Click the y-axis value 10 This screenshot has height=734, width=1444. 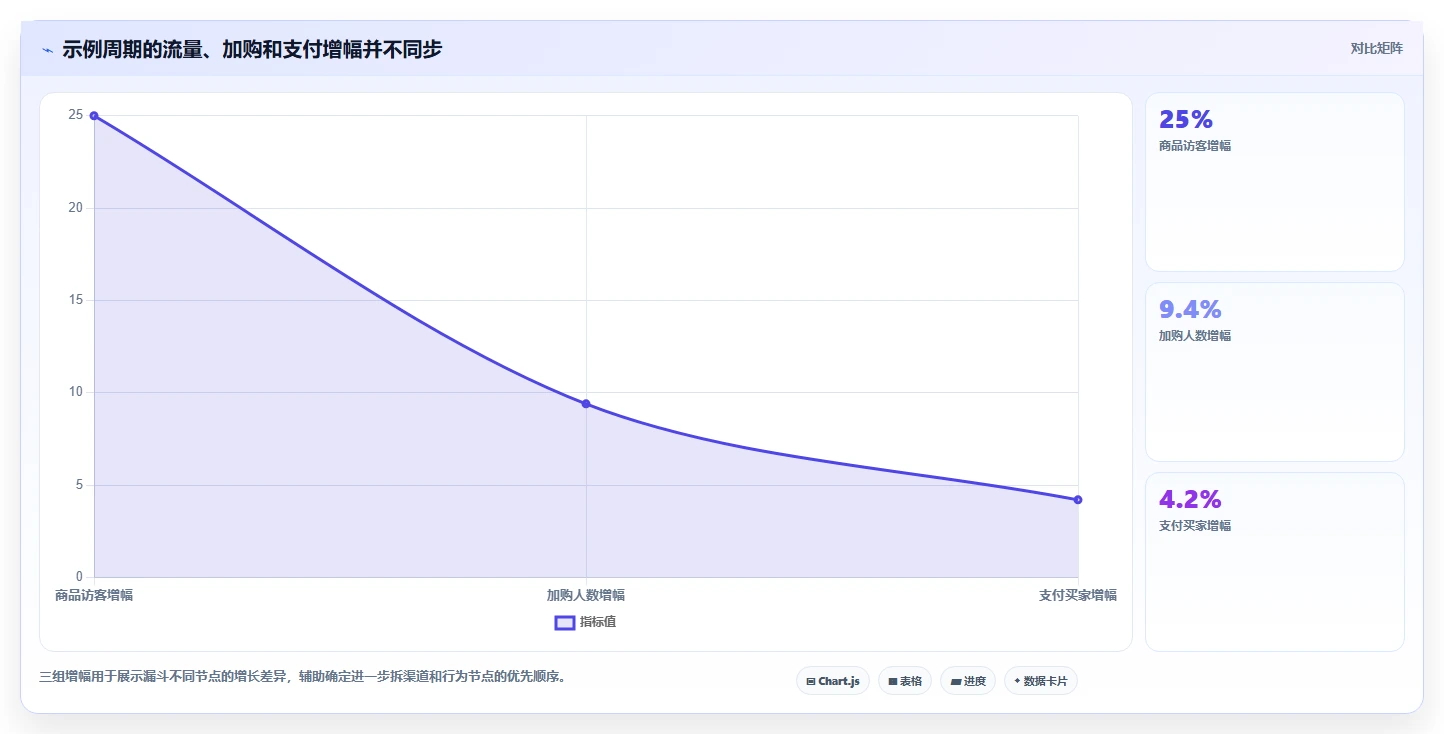coord(75,392)
